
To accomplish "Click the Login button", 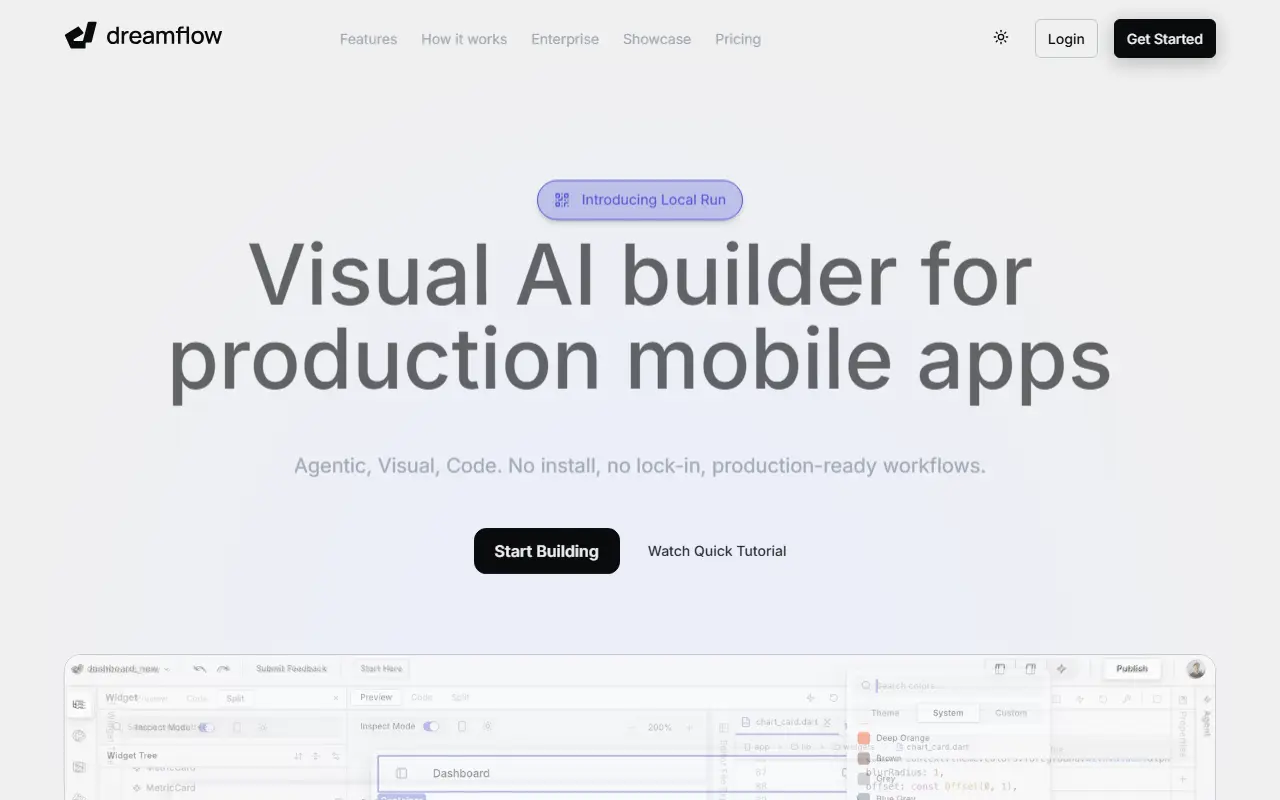I will 1066,39.
